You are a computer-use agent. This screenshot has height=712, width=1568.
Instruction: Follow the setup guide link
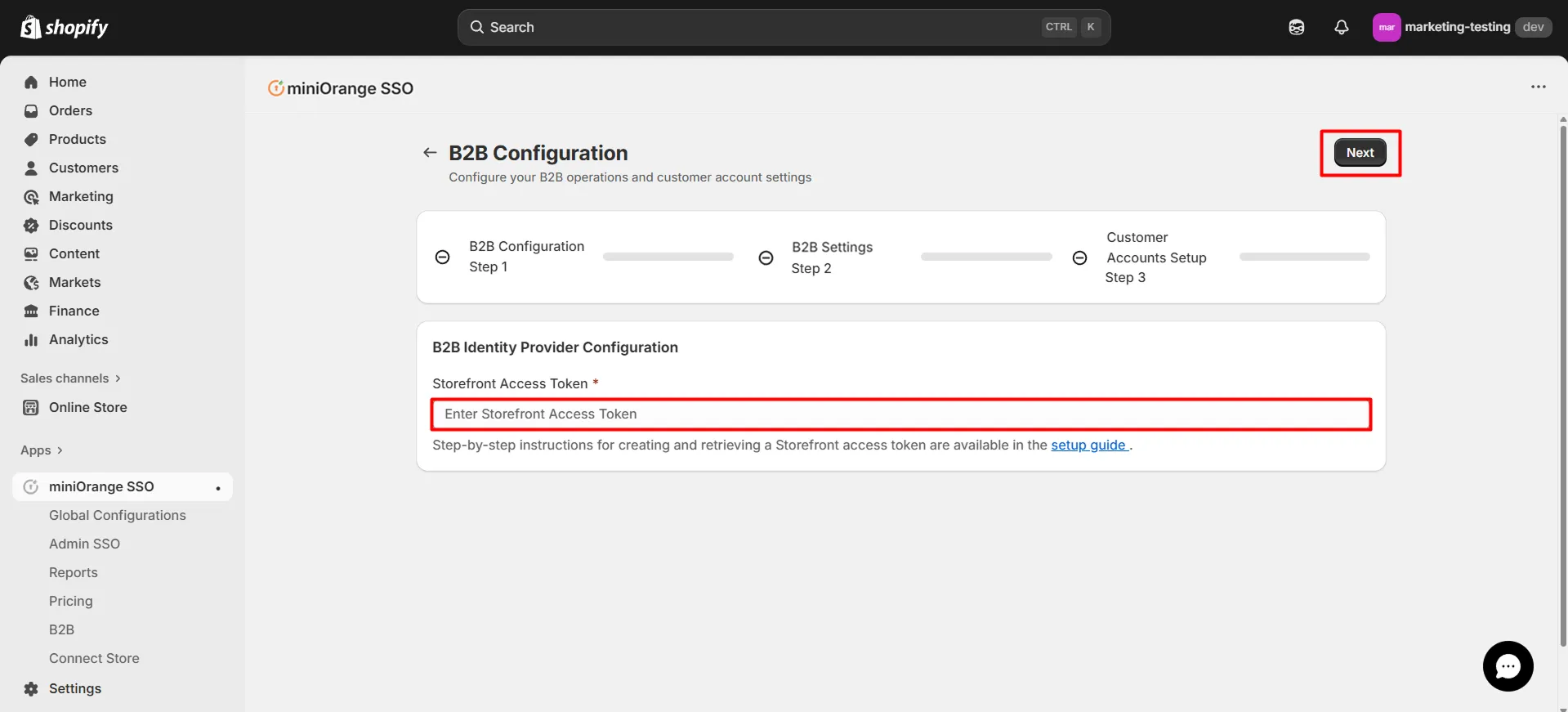click(1088, 445)
